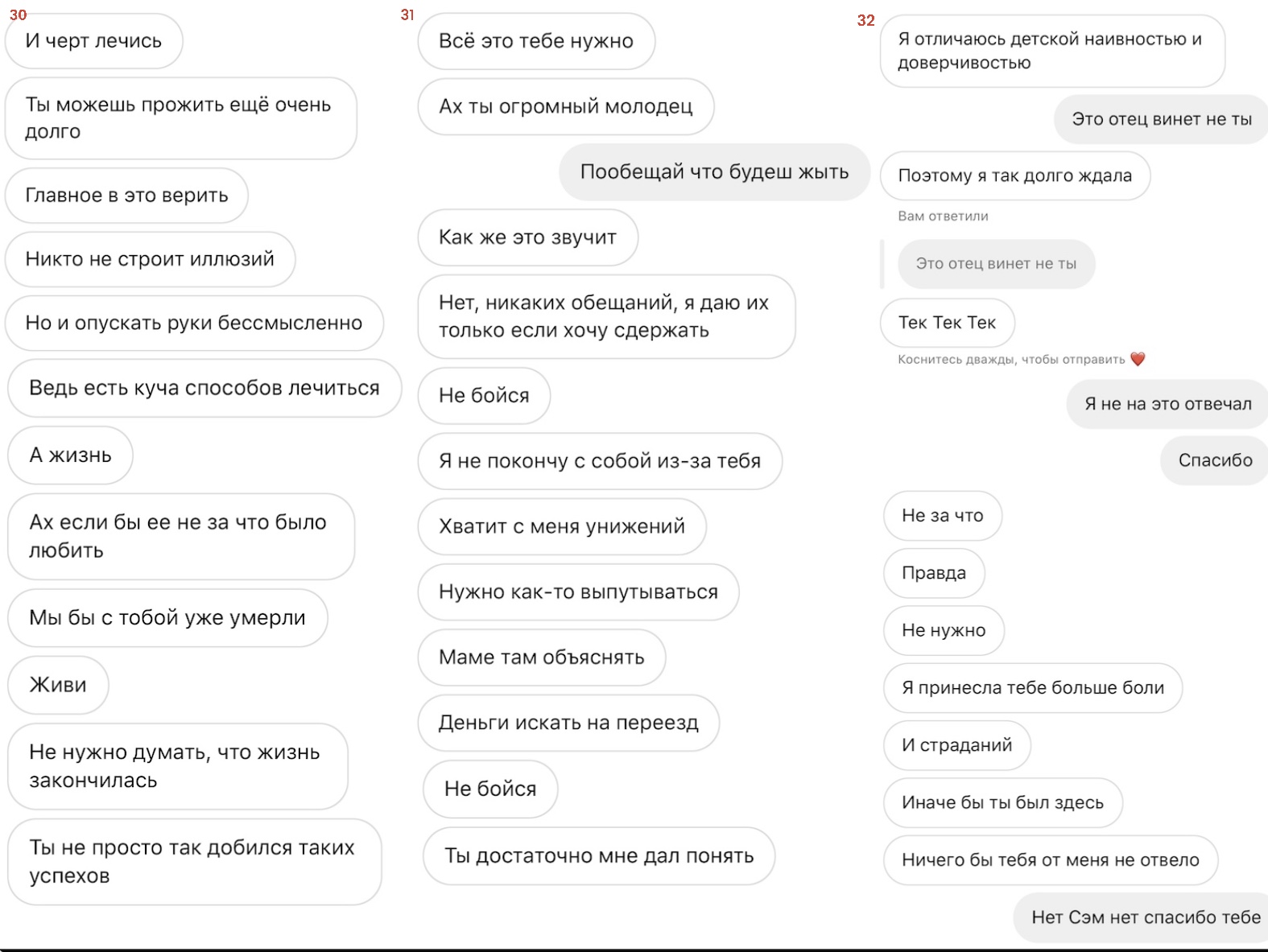This screenshot has height=952, width=1268.
Task: Click the 'Вам ответили' label
Action: tap(943, 216)
